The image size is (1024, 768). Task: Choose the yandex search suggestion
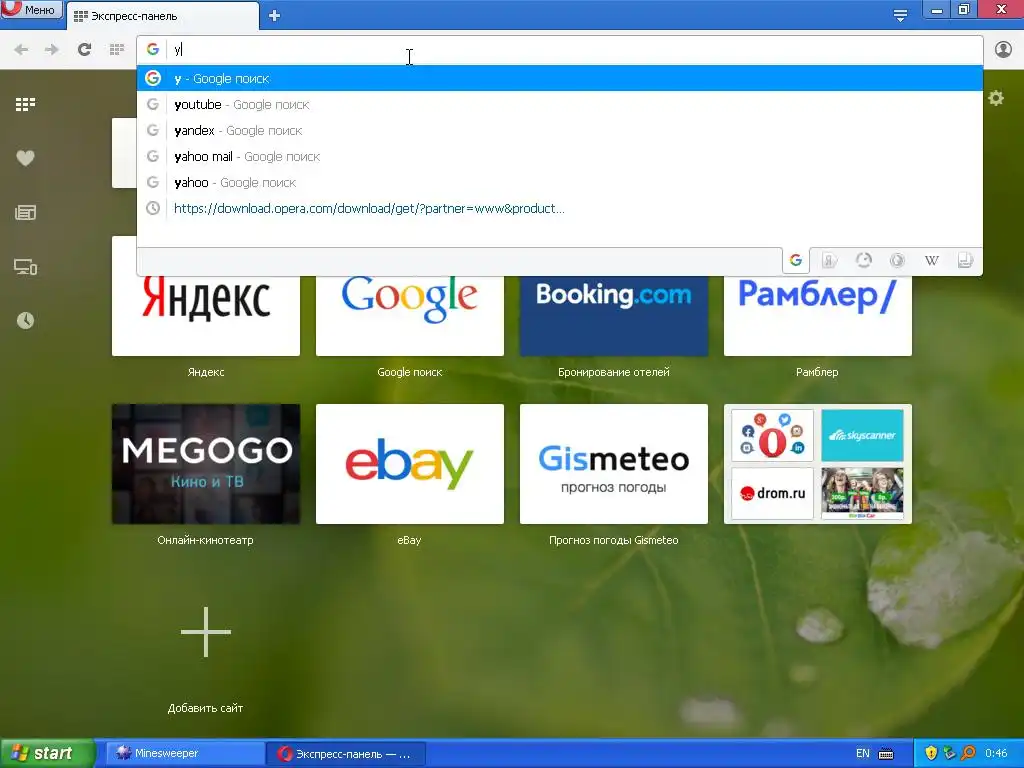pyautogui.click(x=560, y=131)
